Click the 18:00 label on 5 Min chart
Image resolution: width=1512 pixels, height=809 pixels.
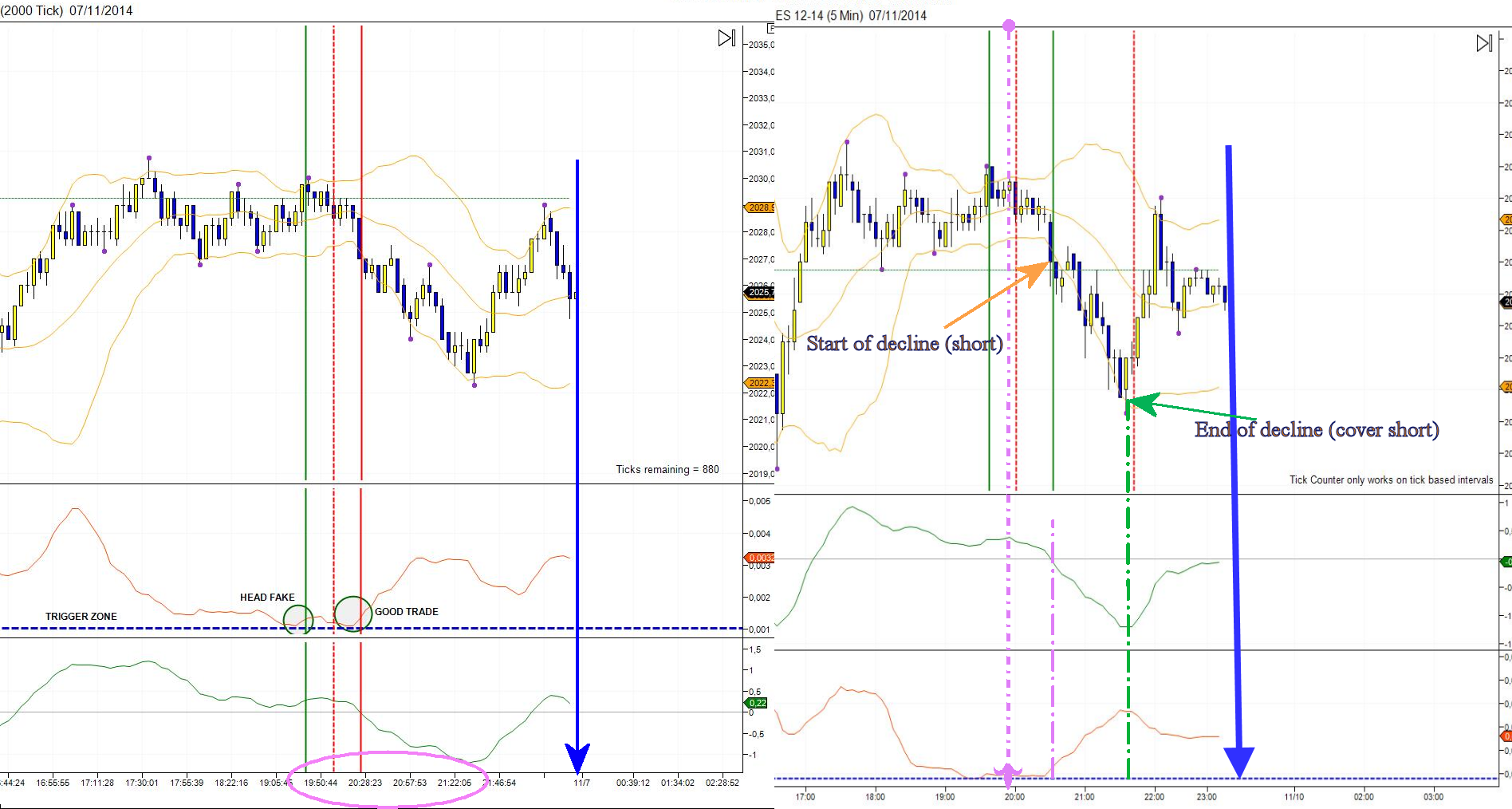pos(875,796)
